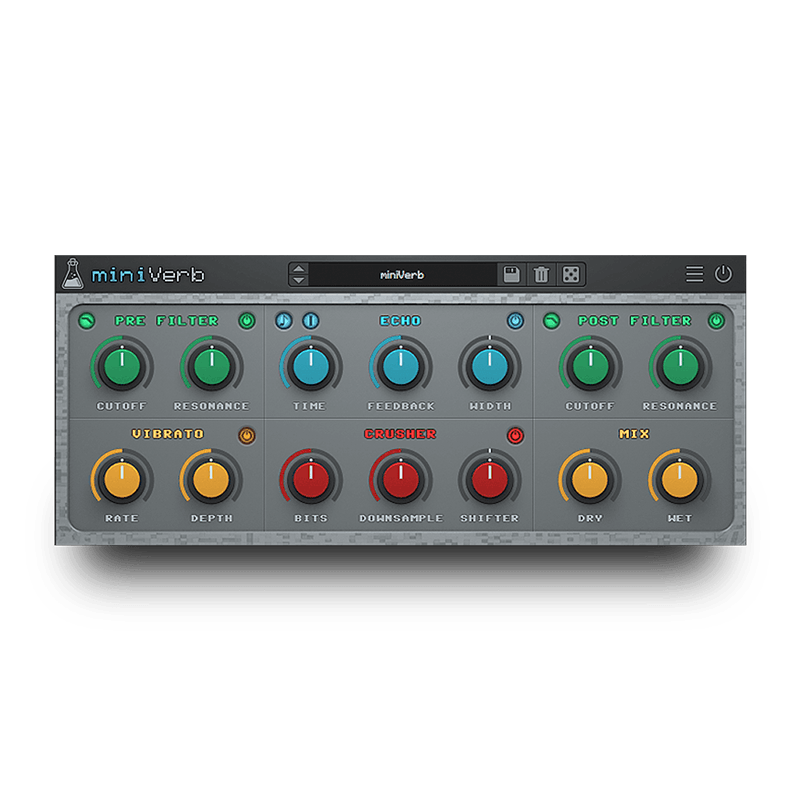Toggle Echo section power button
This screenshot has height=800, width=800.
[515, 321]
